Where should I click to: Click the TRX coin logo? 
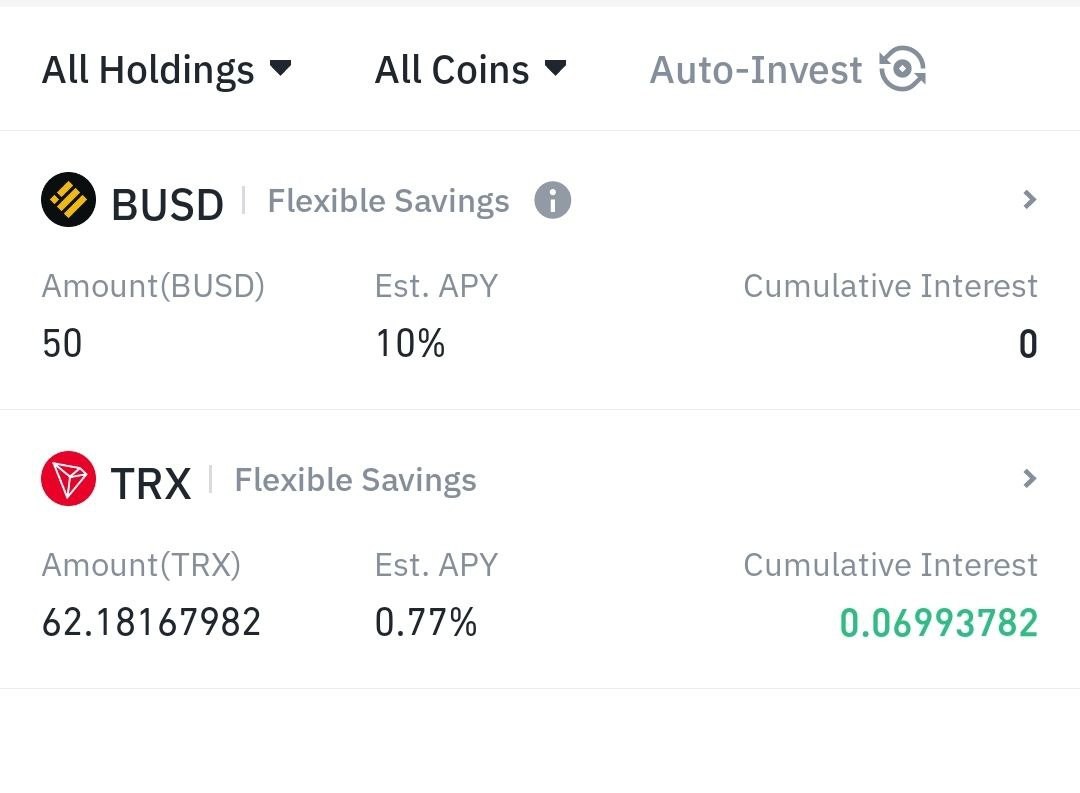pyautogui.click(x=68, y=479)
